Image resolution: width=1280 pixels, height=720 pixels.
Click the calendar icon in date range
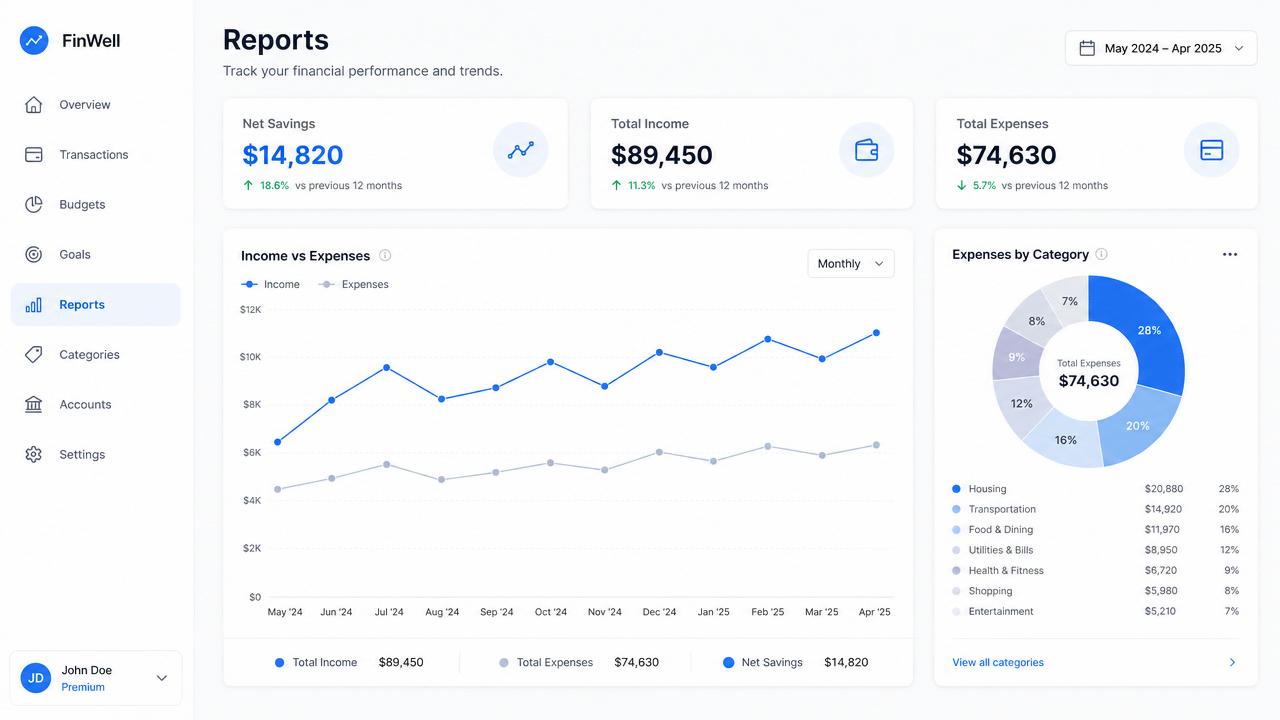point(1087,48)
